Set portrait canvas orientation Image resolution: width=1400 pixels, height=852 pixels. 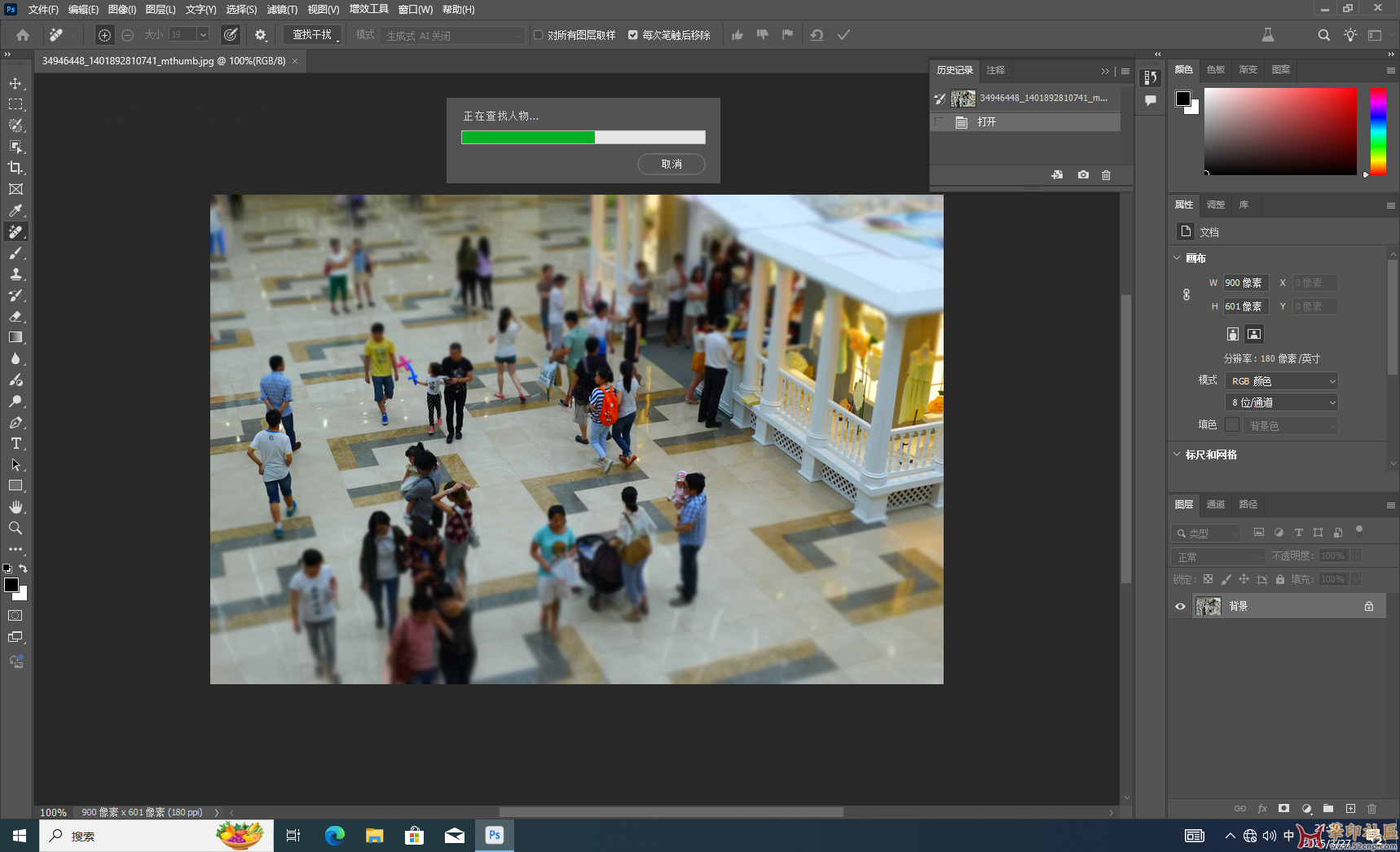pyautogui.click(x=1233, y=334)
